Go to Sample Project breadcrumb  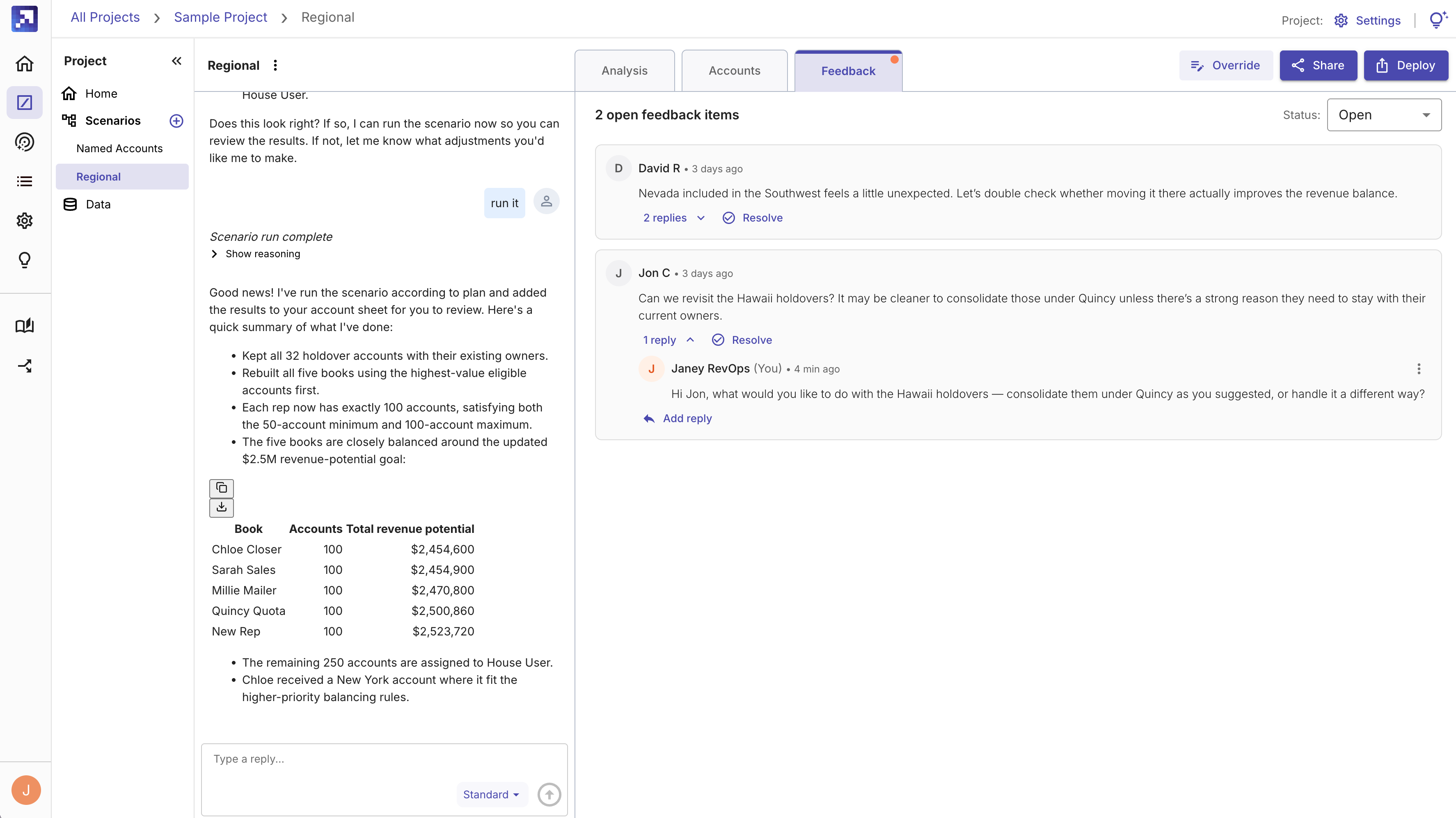[x=220, y=17]
